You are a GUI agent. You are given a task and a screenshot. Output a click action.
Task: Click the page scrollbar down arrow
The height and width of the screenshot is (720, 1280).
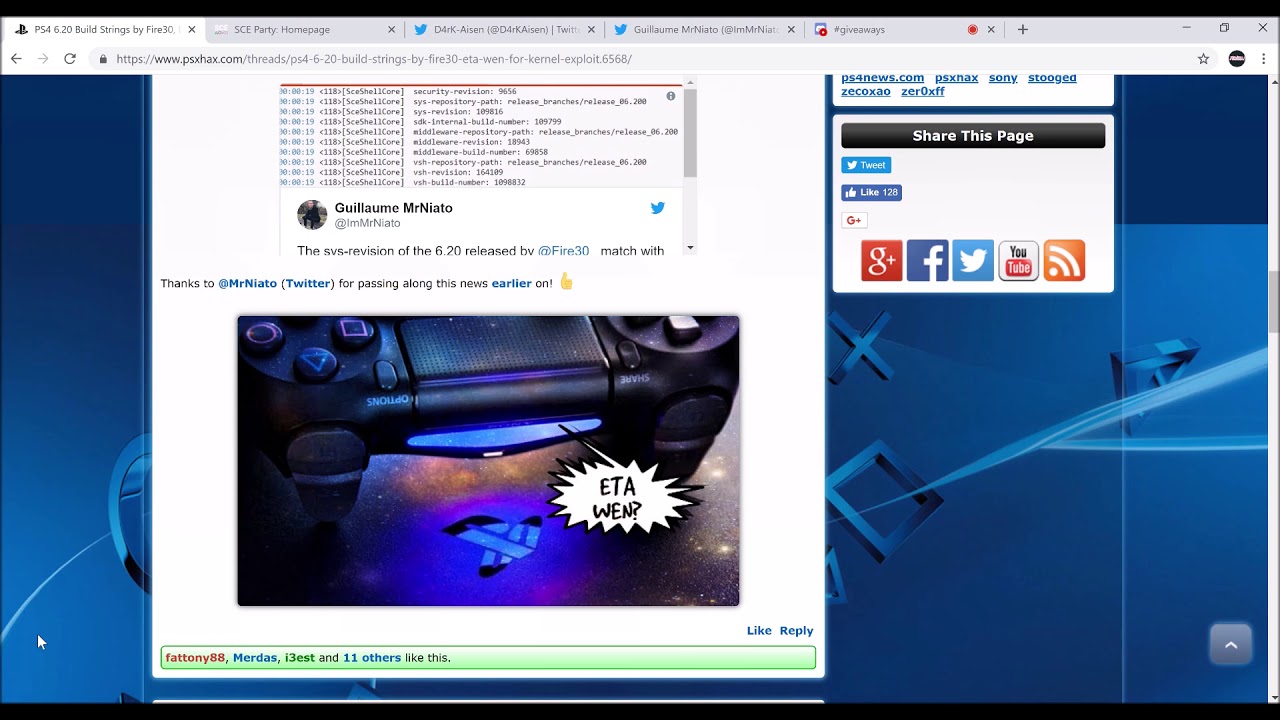tap(1273, 697)
